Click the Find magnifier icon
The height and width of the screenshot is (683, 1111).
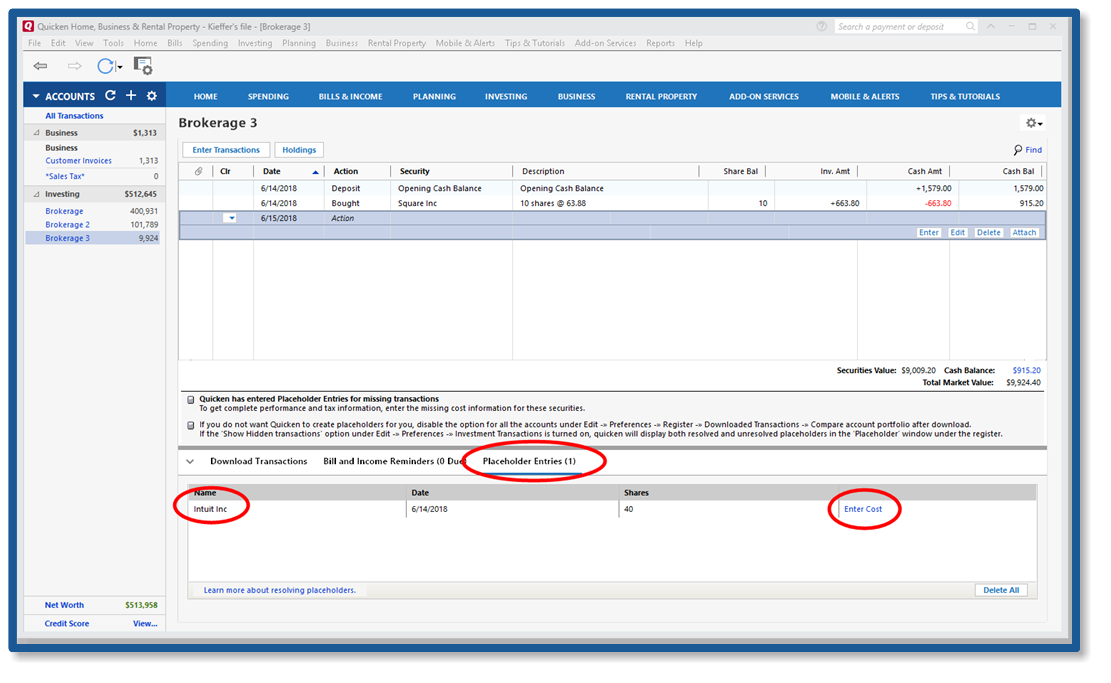click(1018, 150)
